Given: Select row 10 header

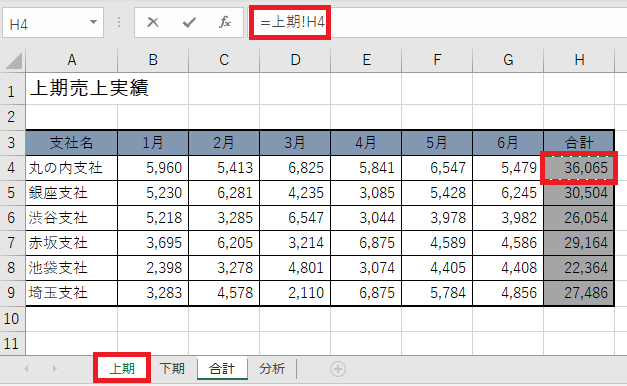Looking at the screenshot, I should pos(12,319).
